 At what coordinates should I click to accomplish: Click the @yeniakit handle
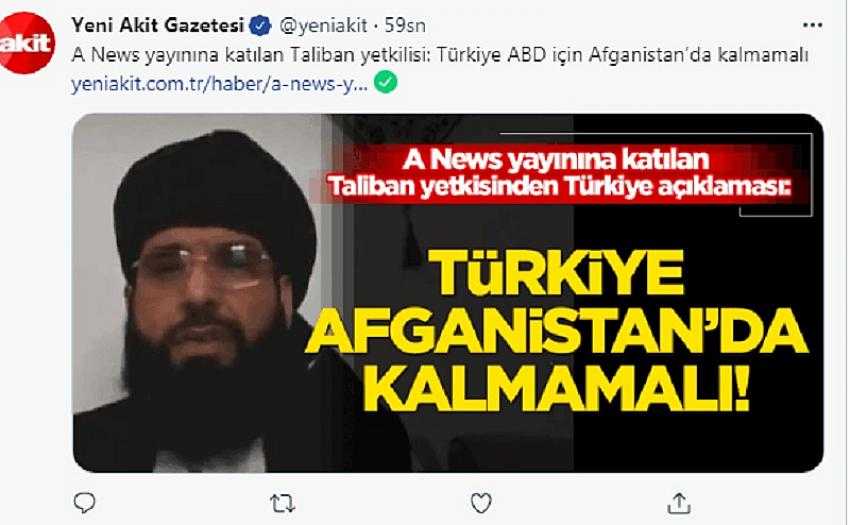click(x=324, y=25)
